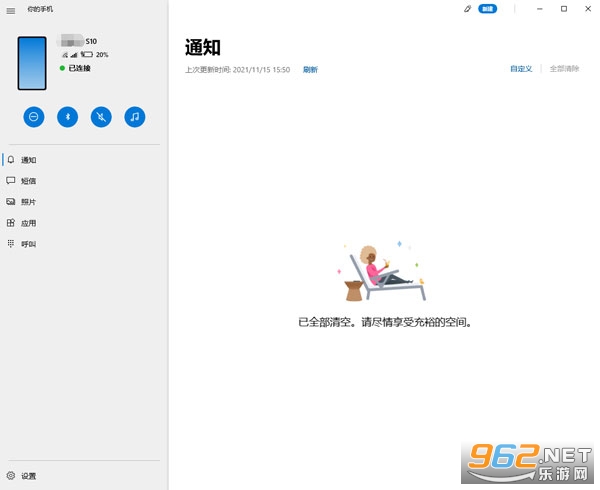
Task: Click the 全部清除 clear all button
Action: pyautogui.click(x=564, y=69)
